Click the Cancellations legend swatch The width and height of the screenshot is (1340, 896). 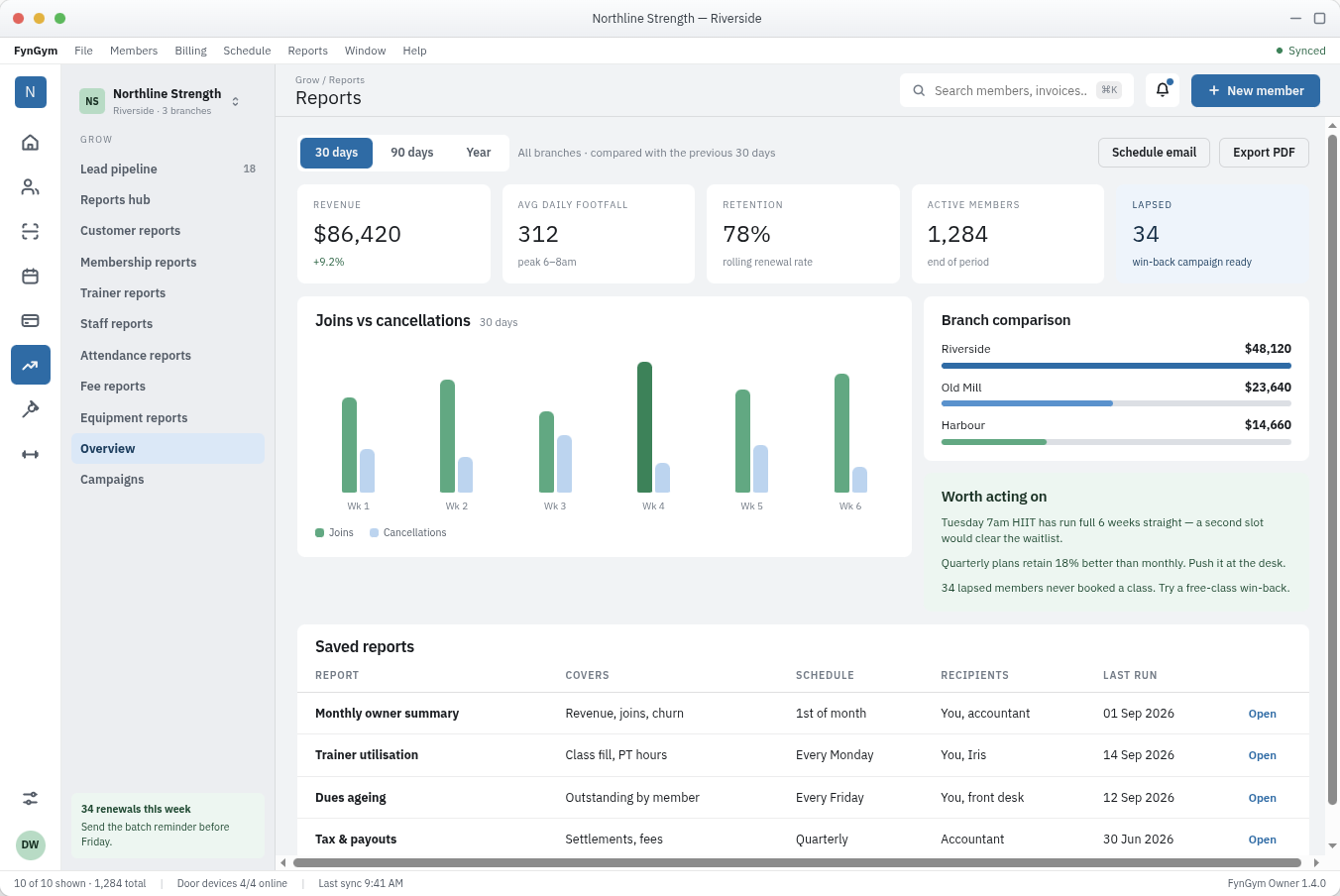point(374,533)
